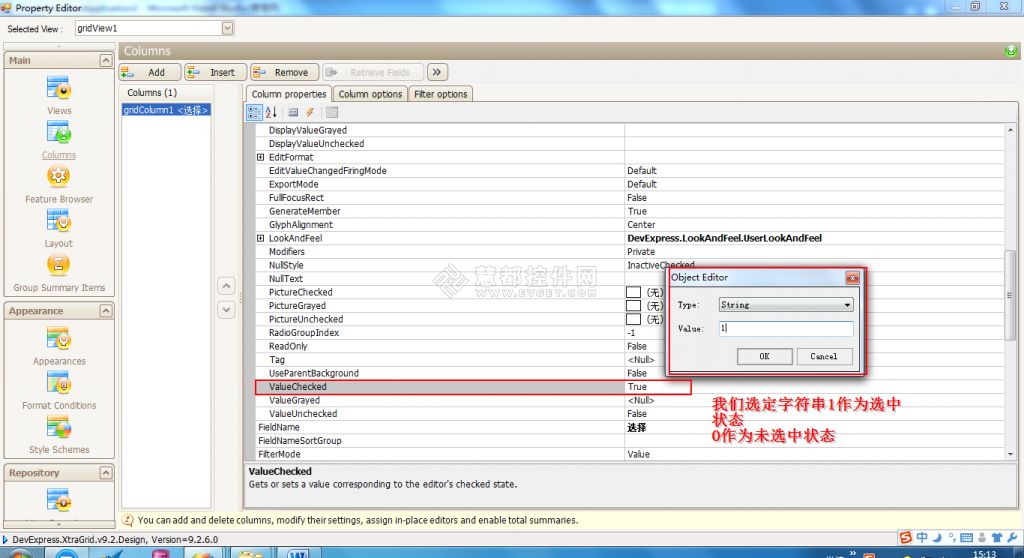The height and width of the screenshot is (558, 1024).
Task: Select the NullStyle property row
Action: click(630, 265)
